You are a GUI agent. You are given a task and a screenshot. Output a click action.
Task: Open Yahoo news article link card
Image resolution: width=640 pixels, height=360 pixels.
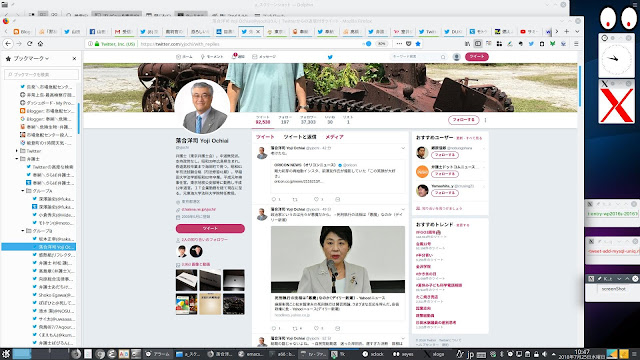[337, 306]
